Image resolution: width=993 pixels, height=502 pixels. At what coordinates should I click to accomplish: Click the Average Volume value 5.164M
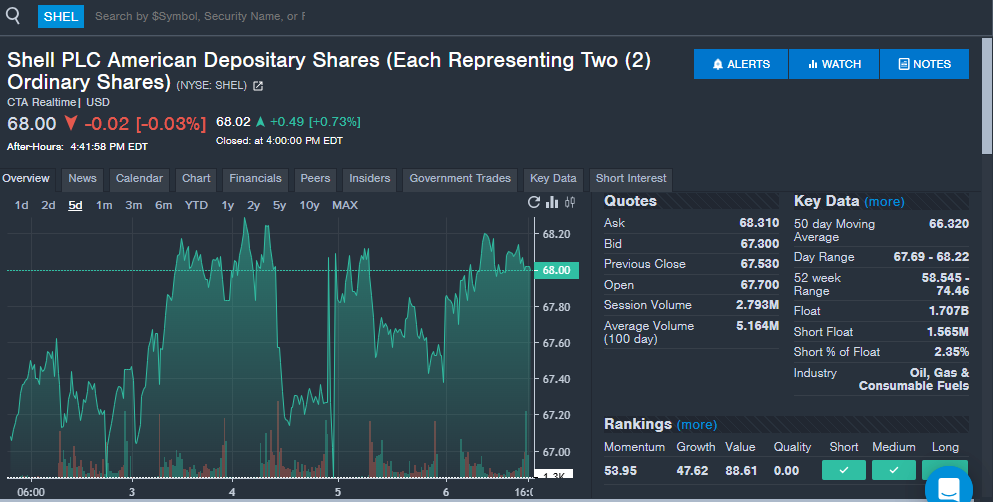pos(757,326)
